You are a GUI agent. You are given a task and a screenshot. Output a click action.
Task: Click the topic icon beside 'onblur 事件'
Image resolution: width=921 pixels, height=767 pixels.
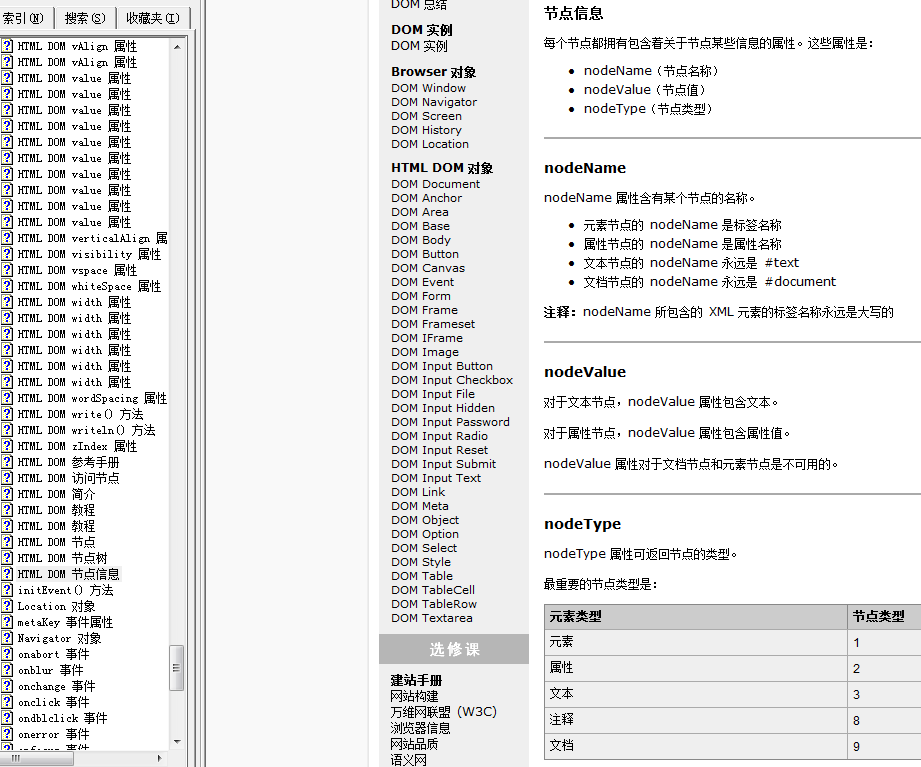coord(7,670)
